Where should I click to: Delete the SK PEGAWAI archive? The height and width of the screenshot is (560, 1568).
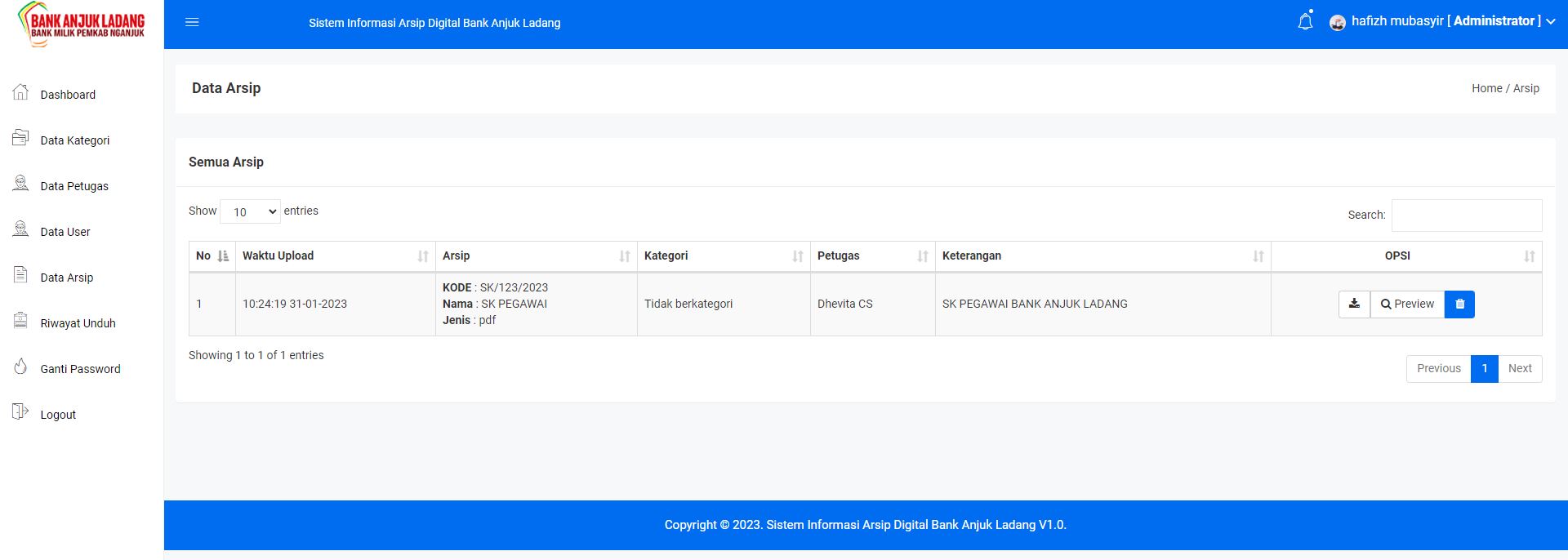pyautogui.click(x=1459, y=304)
